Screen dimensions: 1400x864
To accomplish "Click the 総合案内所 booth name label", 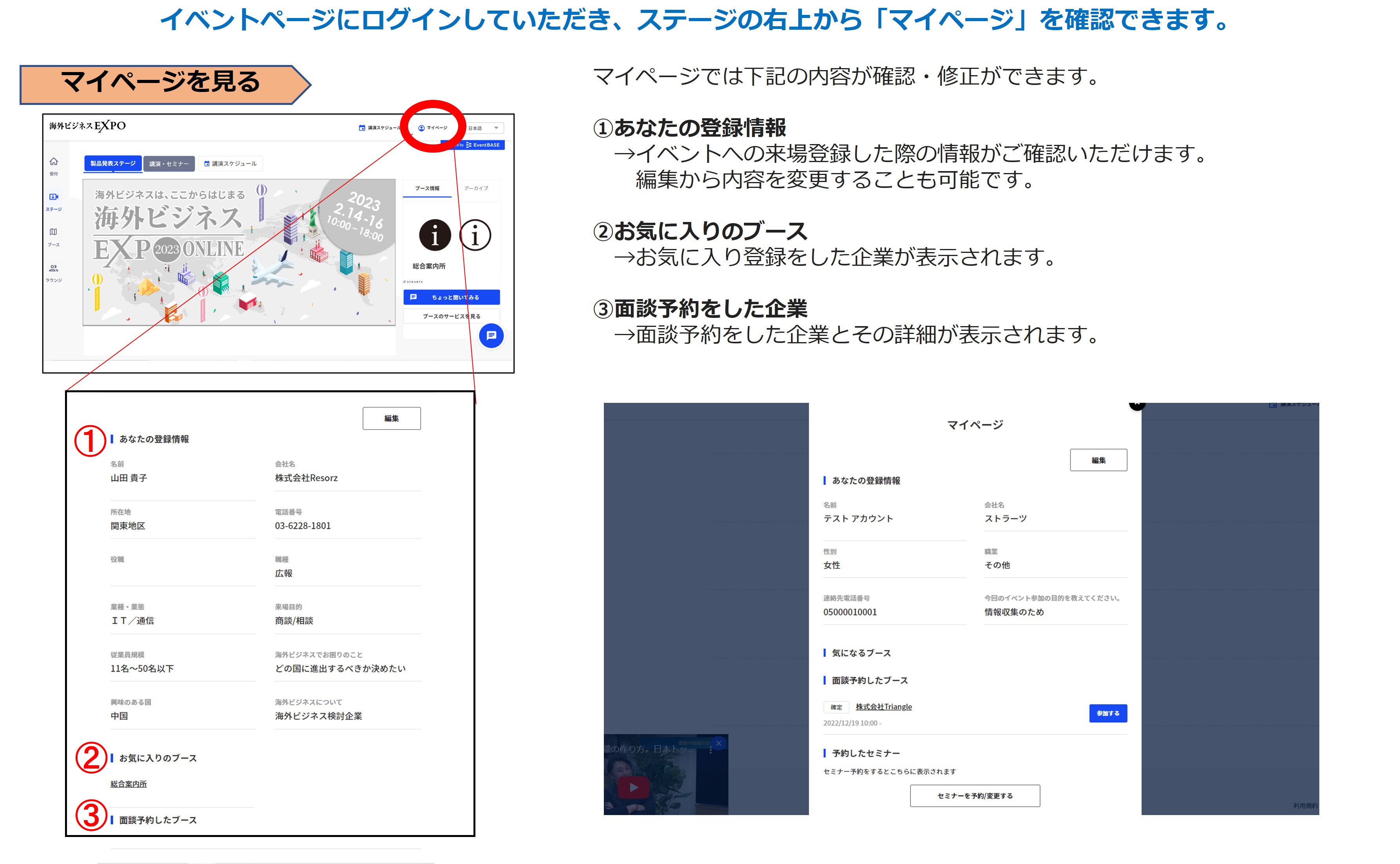I will pyautogui.click(x=429, y=266).
